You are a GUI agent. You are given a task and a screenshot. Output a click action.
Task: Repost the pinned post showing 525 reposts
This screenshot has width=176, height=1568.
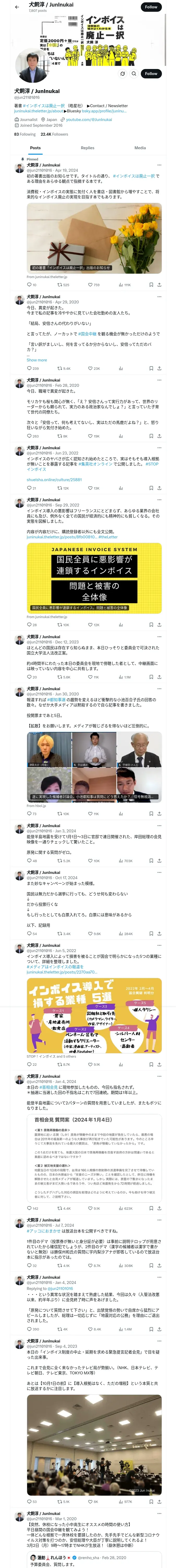click(x=63, y=284)
